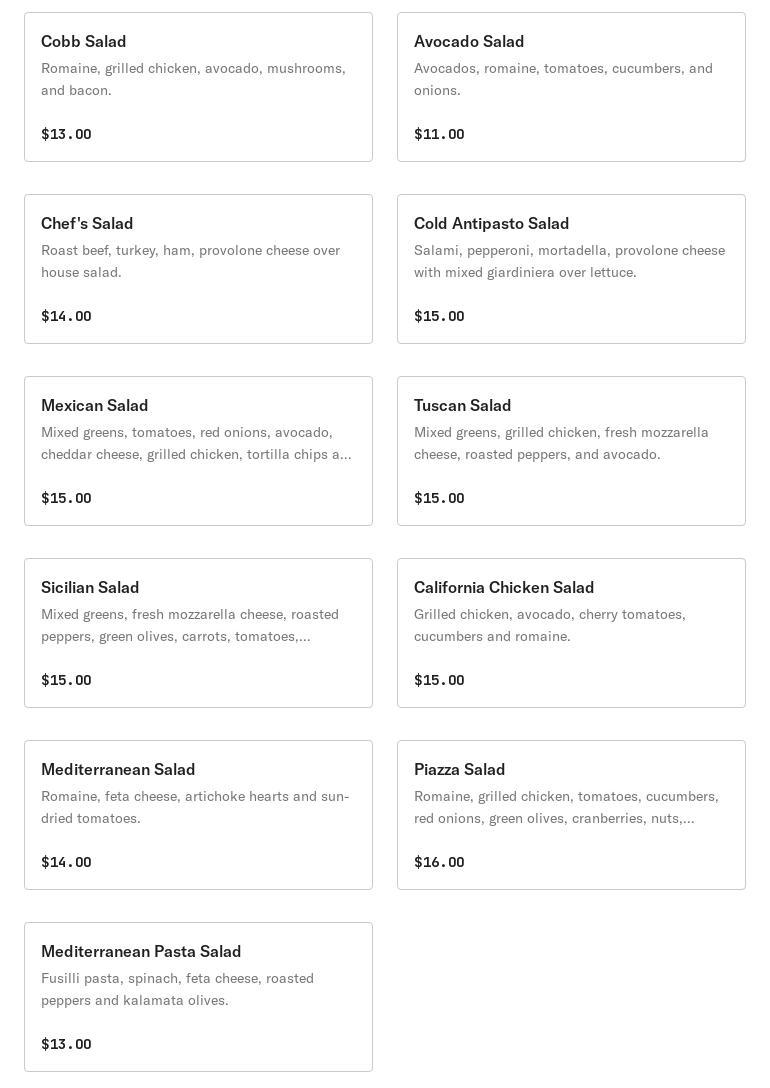Image resolution: width=770 pixels, height=1088 pixels.
Task: Click the $16.00 price on Piazza Salad
Action: click(439, 862)
